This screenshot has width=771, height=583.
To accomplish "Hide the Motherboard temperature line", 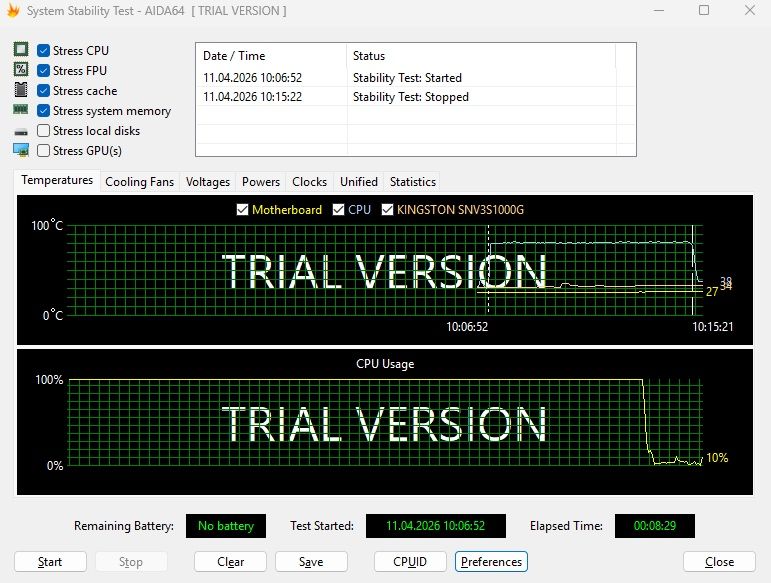I will coord(242,210).
